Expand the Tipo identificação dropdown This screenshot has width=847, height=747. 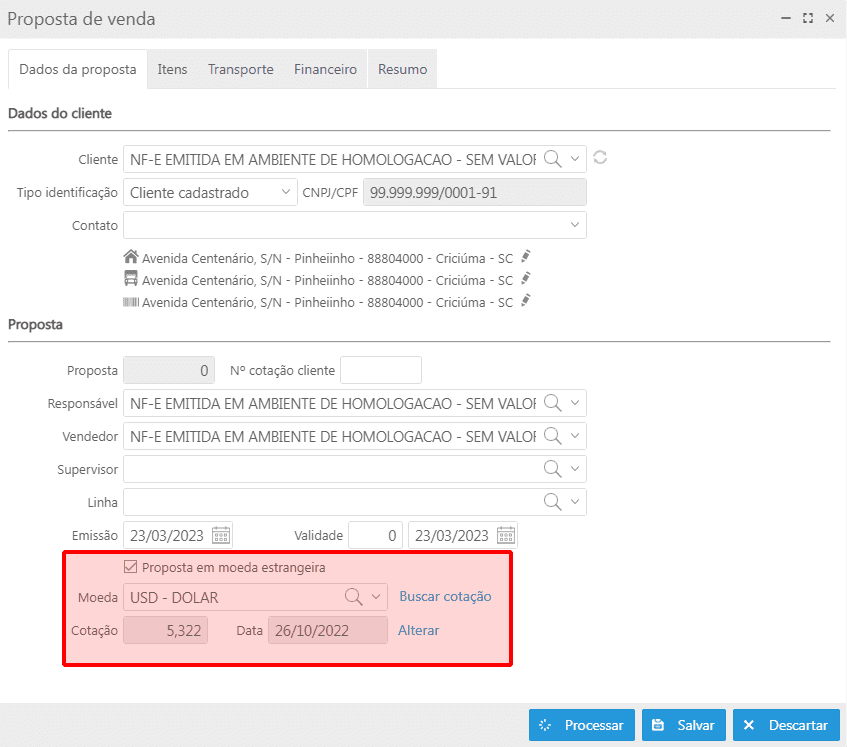click(284, 193)
